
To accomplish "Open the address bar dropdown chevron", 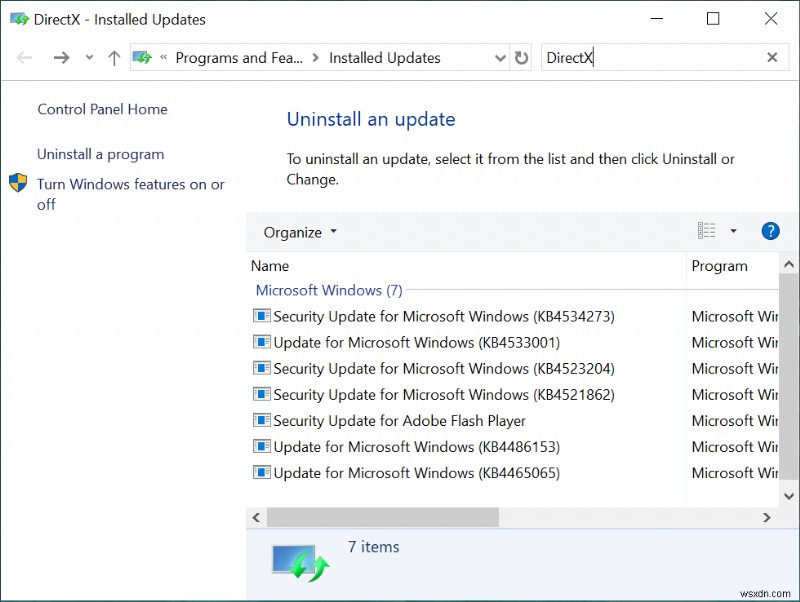I will click(500, 57).
